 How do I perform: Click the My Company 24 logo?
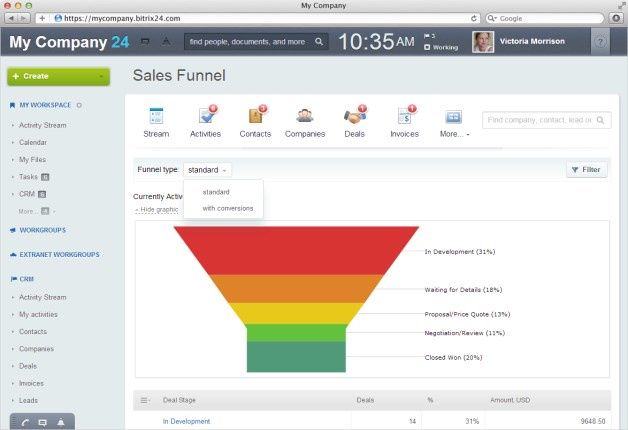[69, 42]
